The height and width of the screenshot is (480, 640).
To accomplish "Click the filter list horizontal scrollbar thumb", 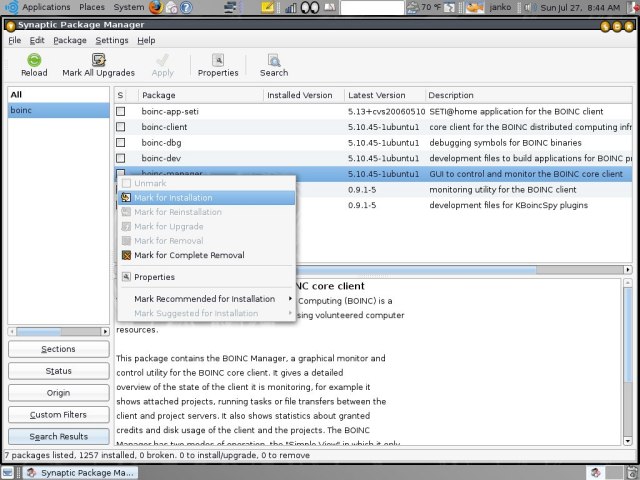I will tap(39, 331).
